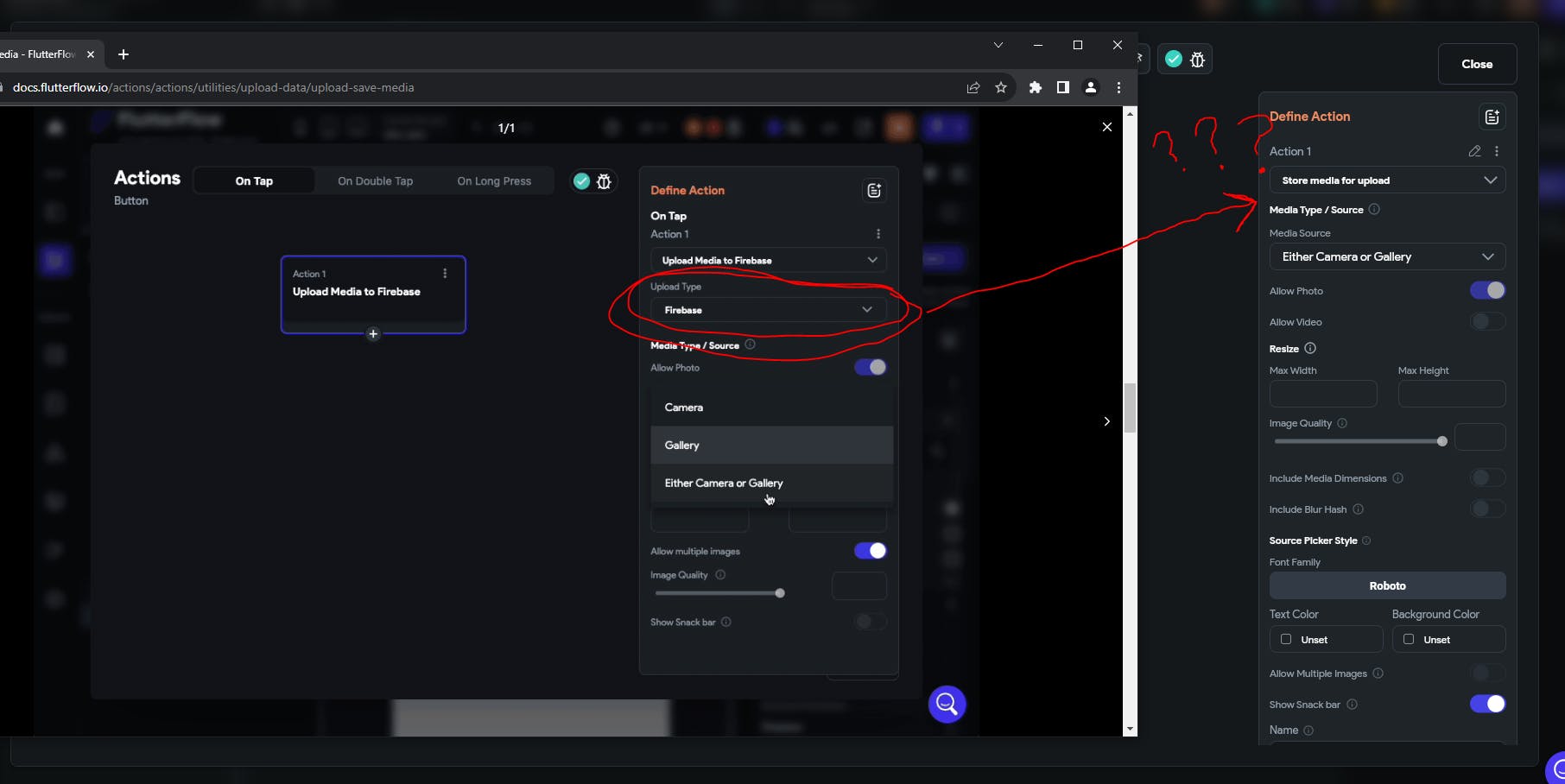Open Action 1 three-dot options menu
The image size is (1565, 784).
pyautogui.click(x=1497, y=151)
